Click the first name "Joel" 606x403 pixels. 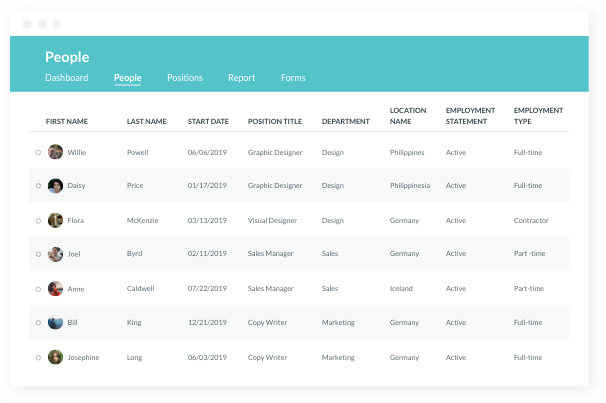(x=74, y=254)
